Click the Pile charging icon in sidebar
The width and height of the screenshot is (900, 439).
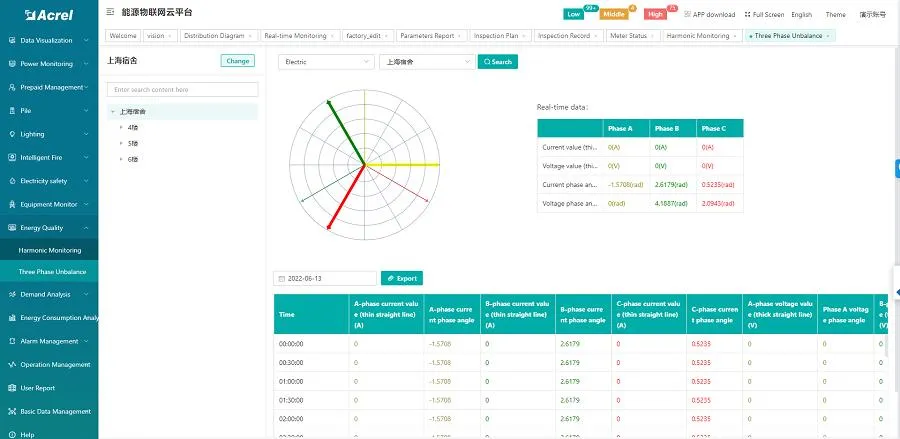pos(12,110)
